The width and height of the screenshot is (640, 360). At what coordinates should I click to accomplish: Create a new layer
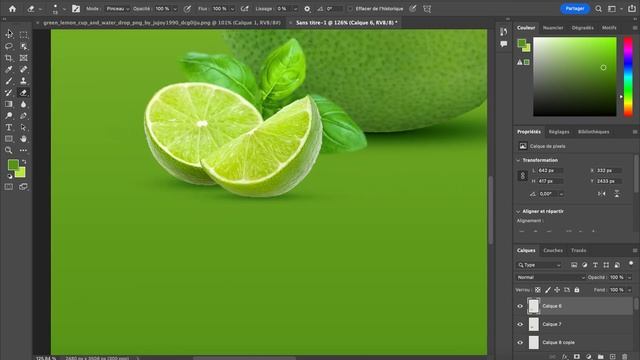click(x=613, y=357)
